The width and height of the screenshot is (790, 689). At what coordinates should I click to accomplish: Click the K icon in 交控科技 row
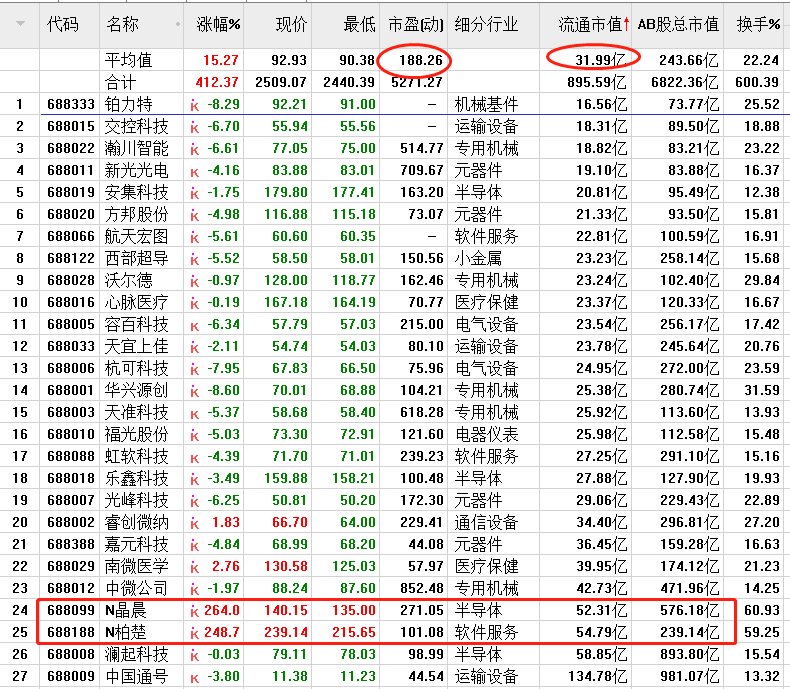(x=194, y=128)
